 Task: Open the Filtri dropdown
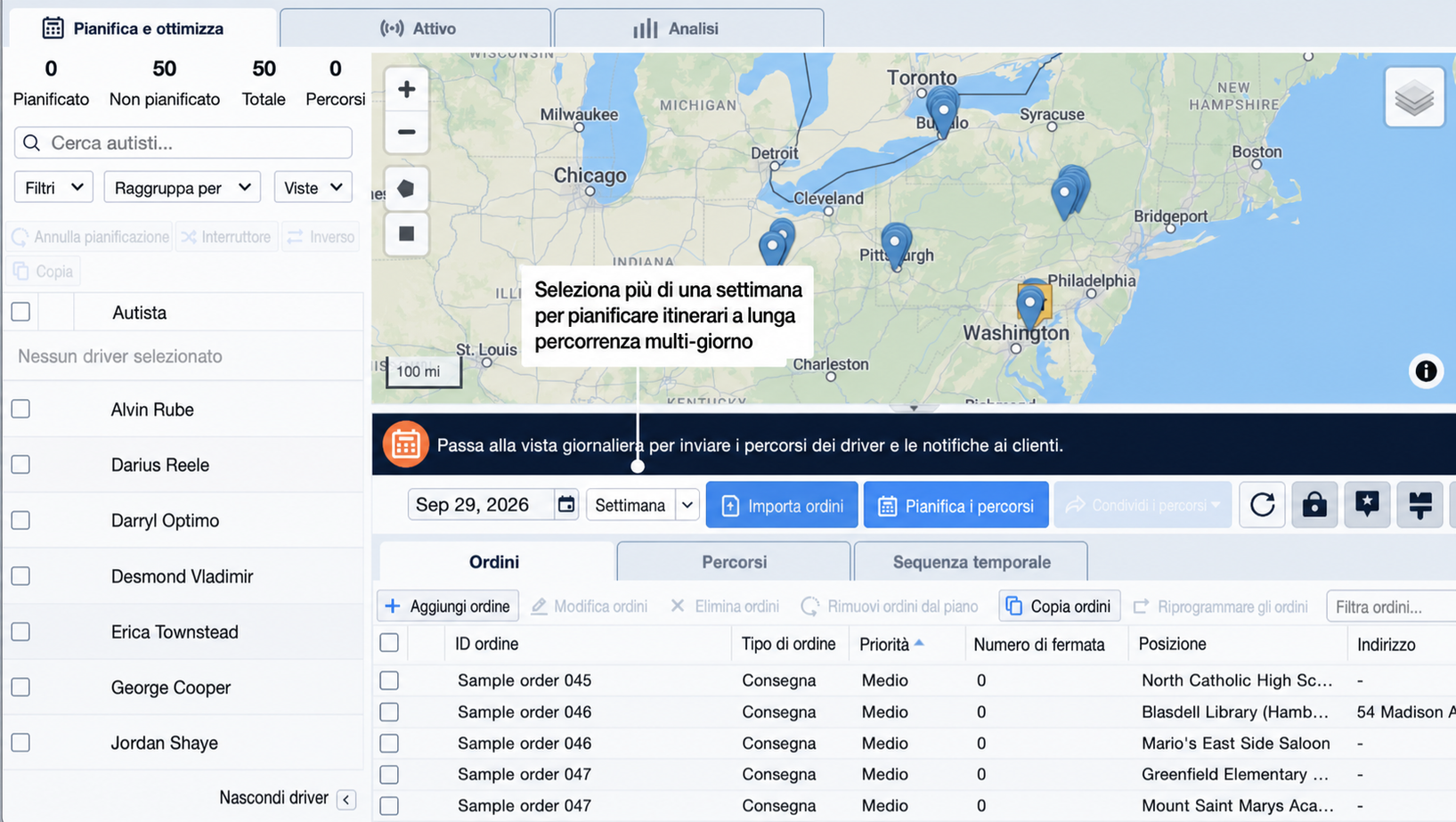(53, 188)
